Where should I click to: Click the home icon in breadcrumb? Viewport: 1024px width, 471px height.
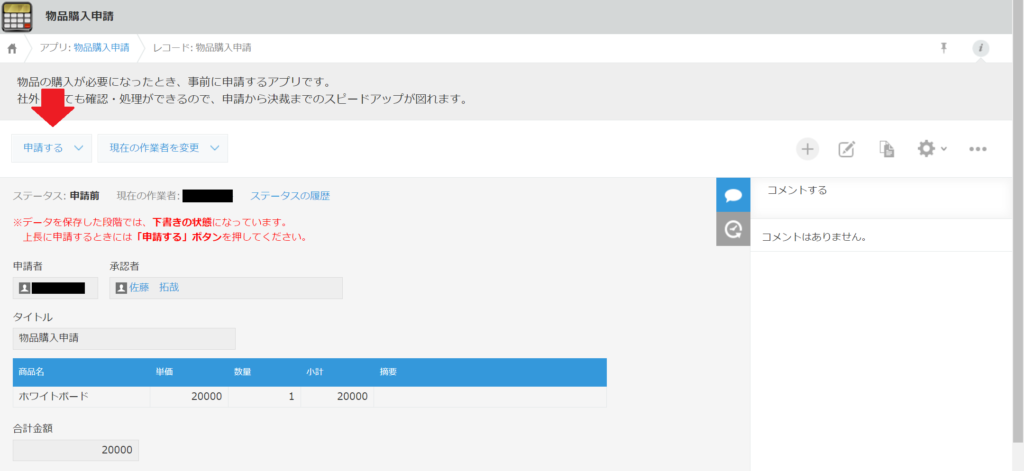click(12, 48)
